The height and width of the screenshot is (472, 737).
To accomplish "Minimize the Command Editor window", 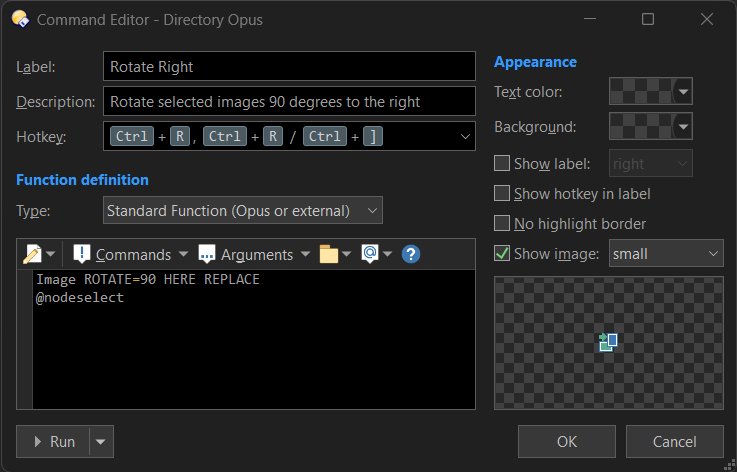I will coord(589,19).
